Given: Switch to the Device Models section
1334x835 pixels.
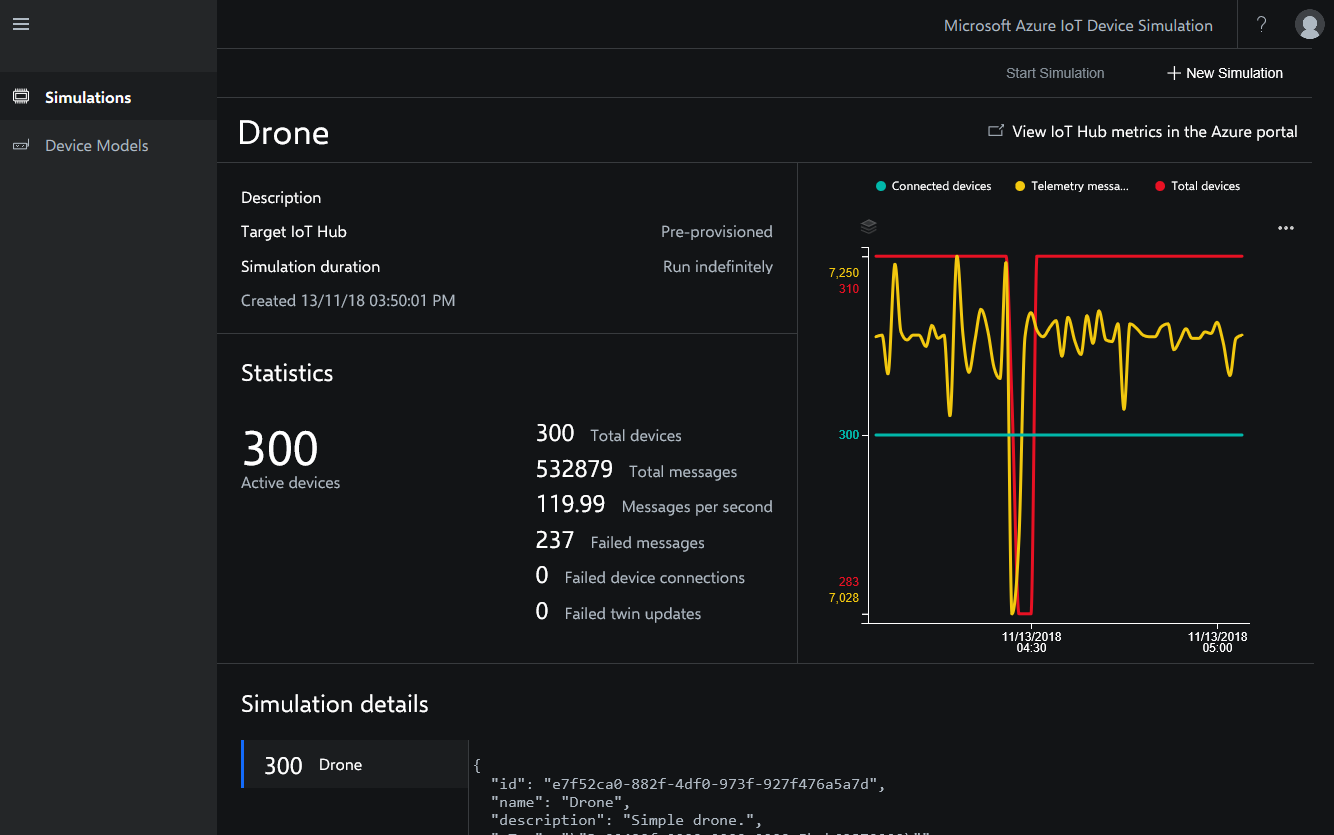Looking at the screenshot, I should [94, 145].
